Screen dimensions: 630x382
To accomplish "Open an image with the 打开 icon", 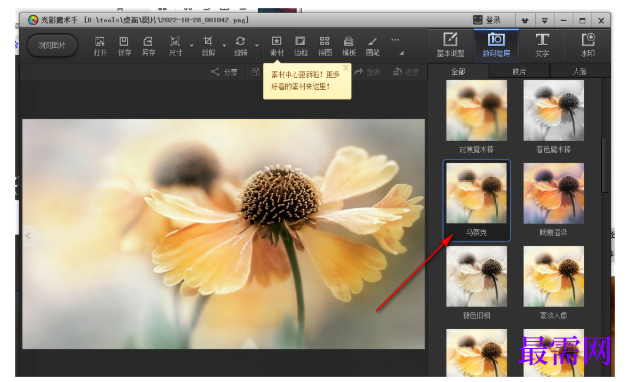I will [x=100, y=46].
